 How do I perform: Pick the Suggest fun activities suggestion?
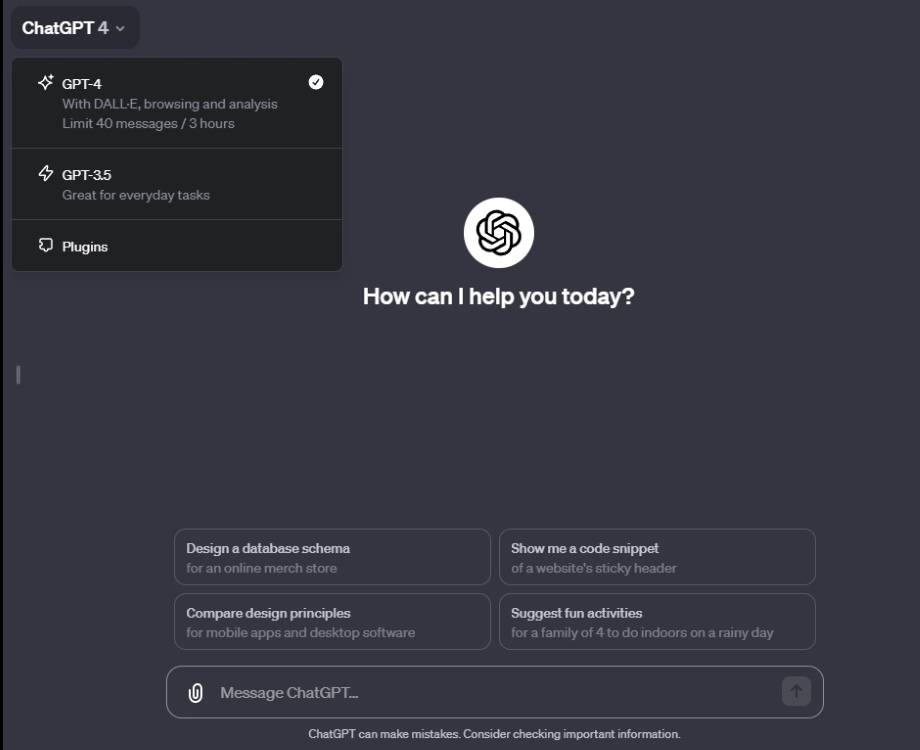(657, 621)
